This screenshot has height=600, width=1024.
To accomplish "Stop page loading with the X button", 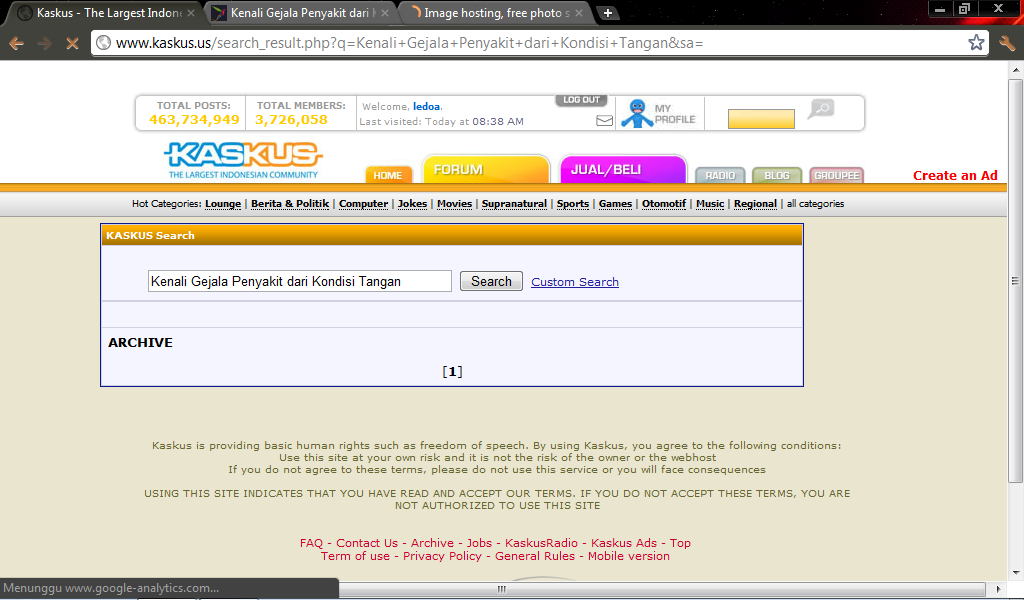I will point(72,44).
